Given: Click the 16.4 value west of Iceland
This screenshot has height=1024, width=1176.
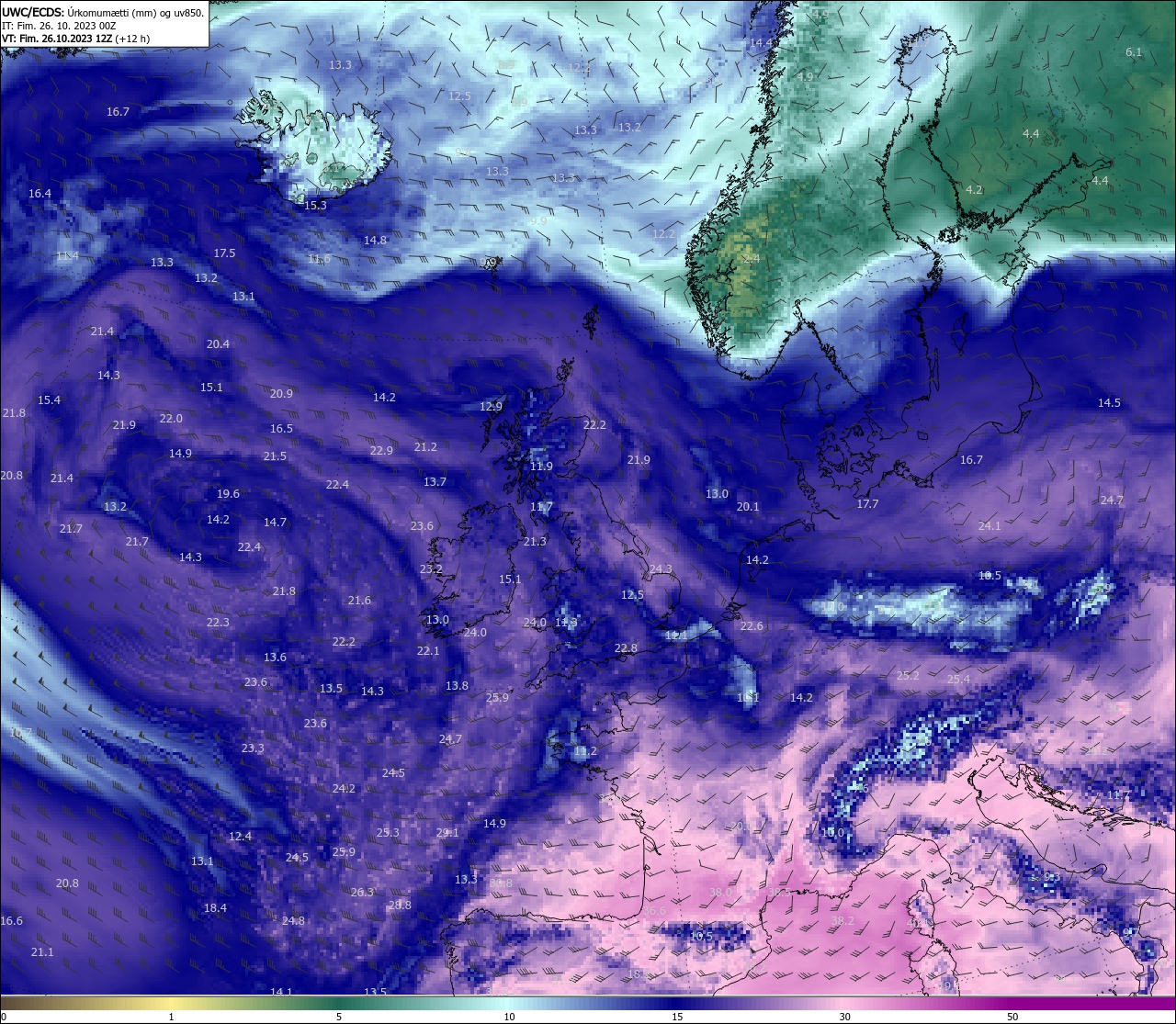Looking at the screenshot, I should point(40,194).
